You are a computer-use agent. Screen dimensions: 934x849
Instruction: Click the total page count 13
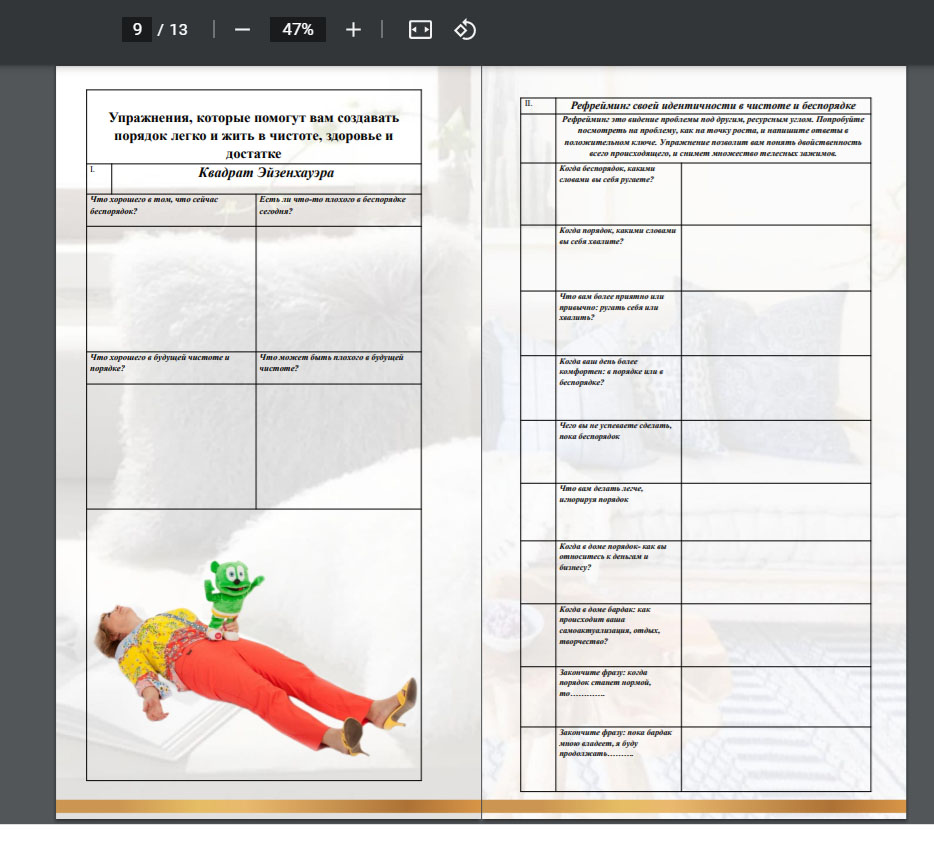(178, 29)
